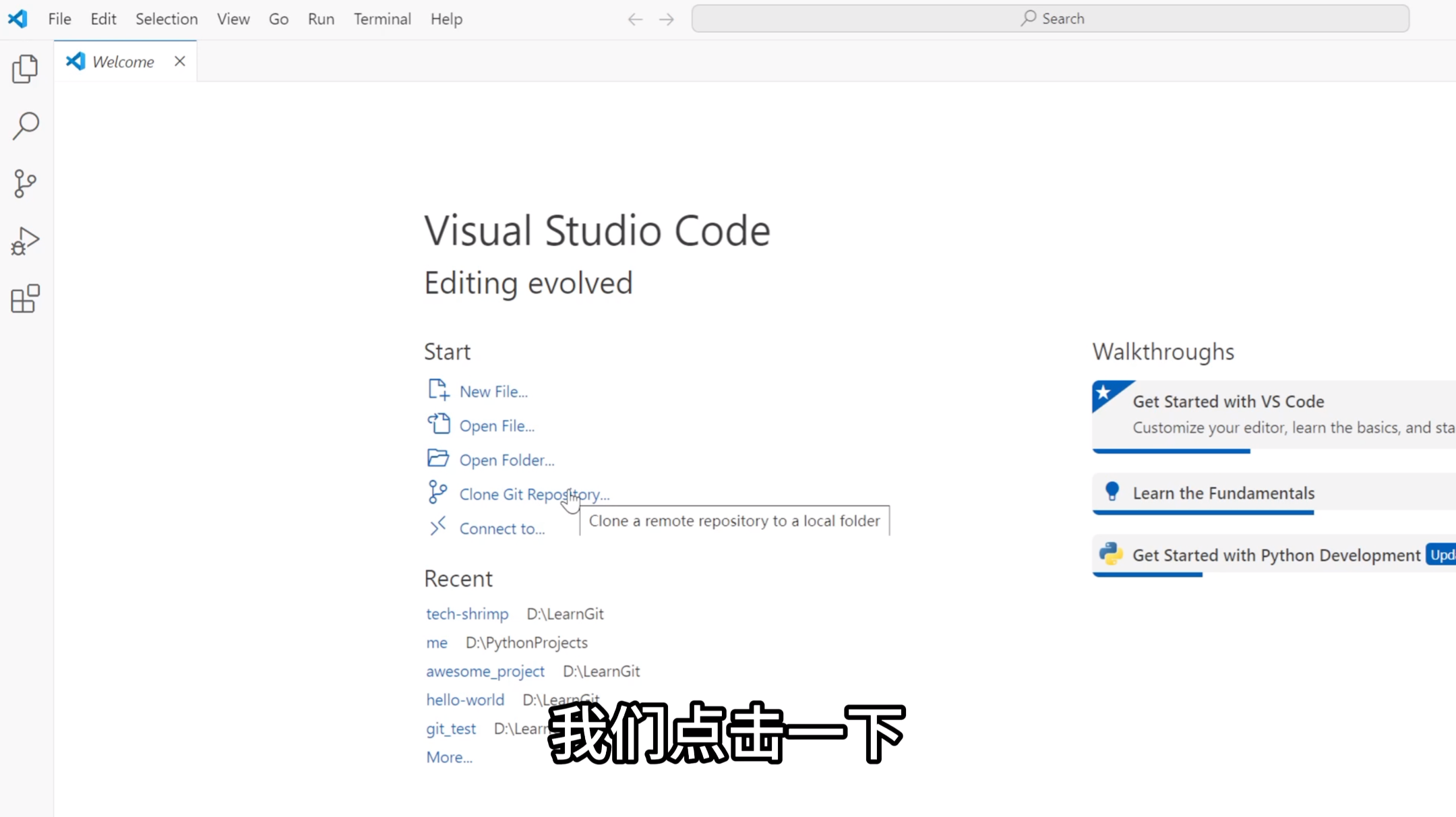Click the New File link

493,392
